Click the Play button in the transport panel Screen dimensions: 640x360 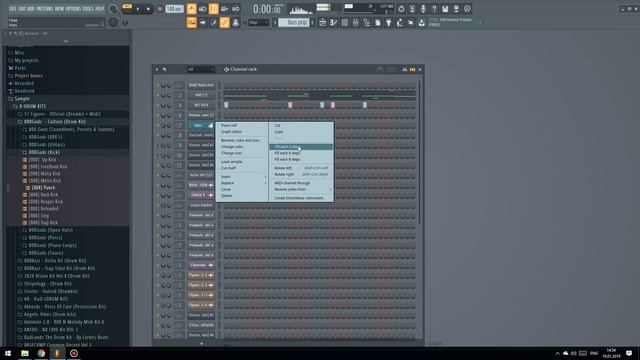click(x=138, y=9)
